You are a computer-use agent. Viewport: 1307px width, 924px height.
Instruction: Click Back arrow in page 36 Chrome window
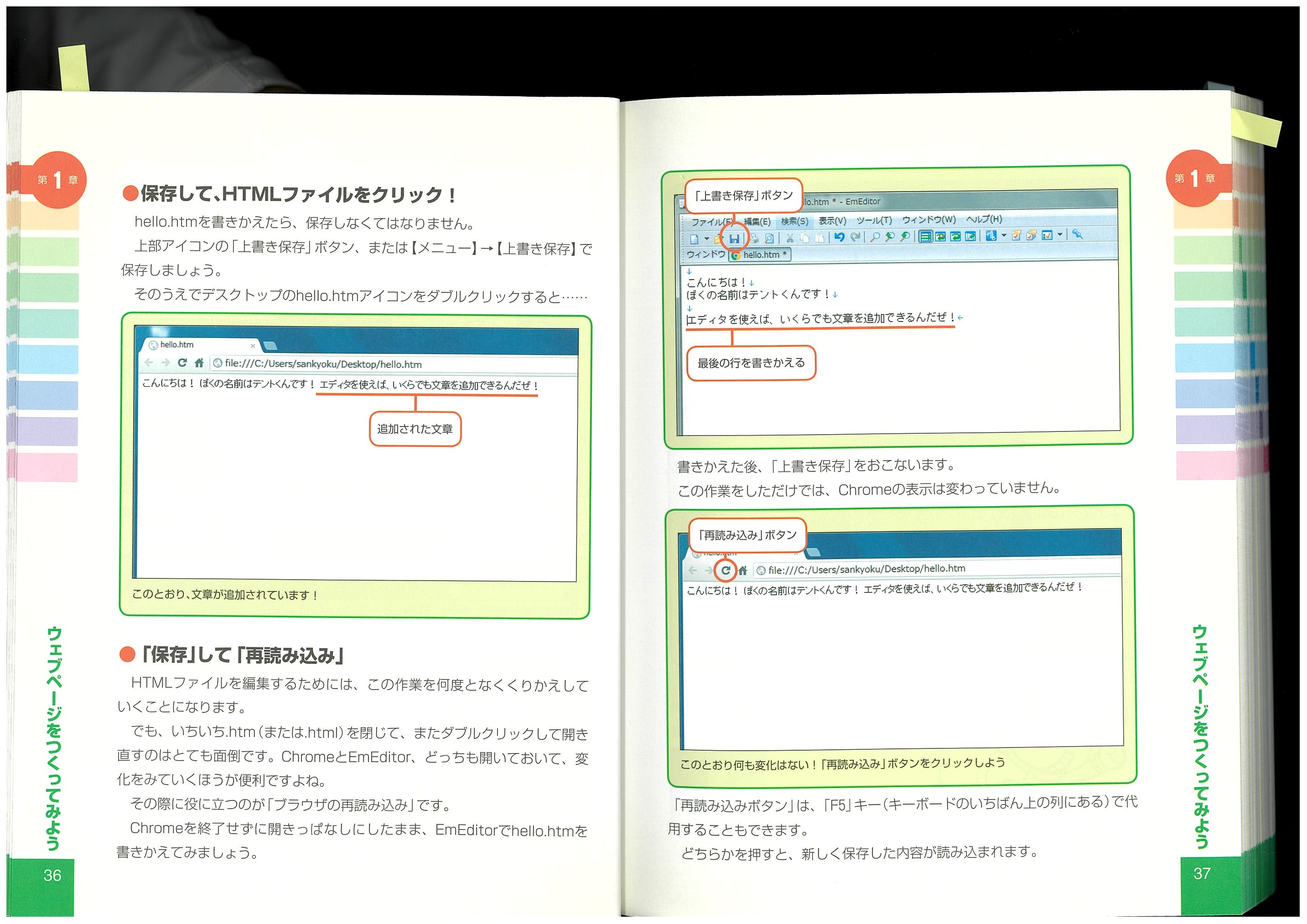149,362
